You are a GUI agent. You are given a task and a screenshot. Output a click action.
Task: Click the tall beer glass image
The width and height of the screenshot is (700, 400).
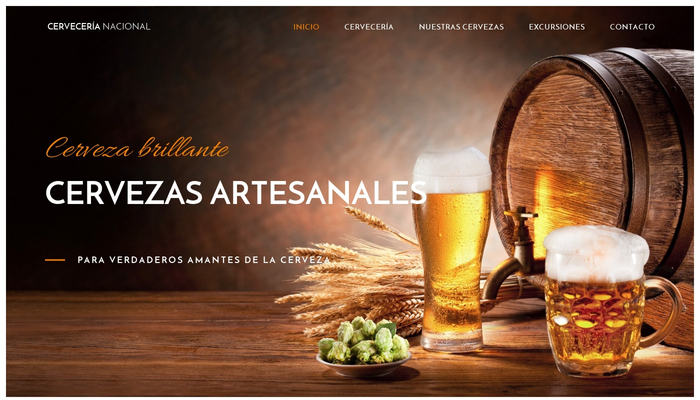pyautogui.click(x=451, y=249)
